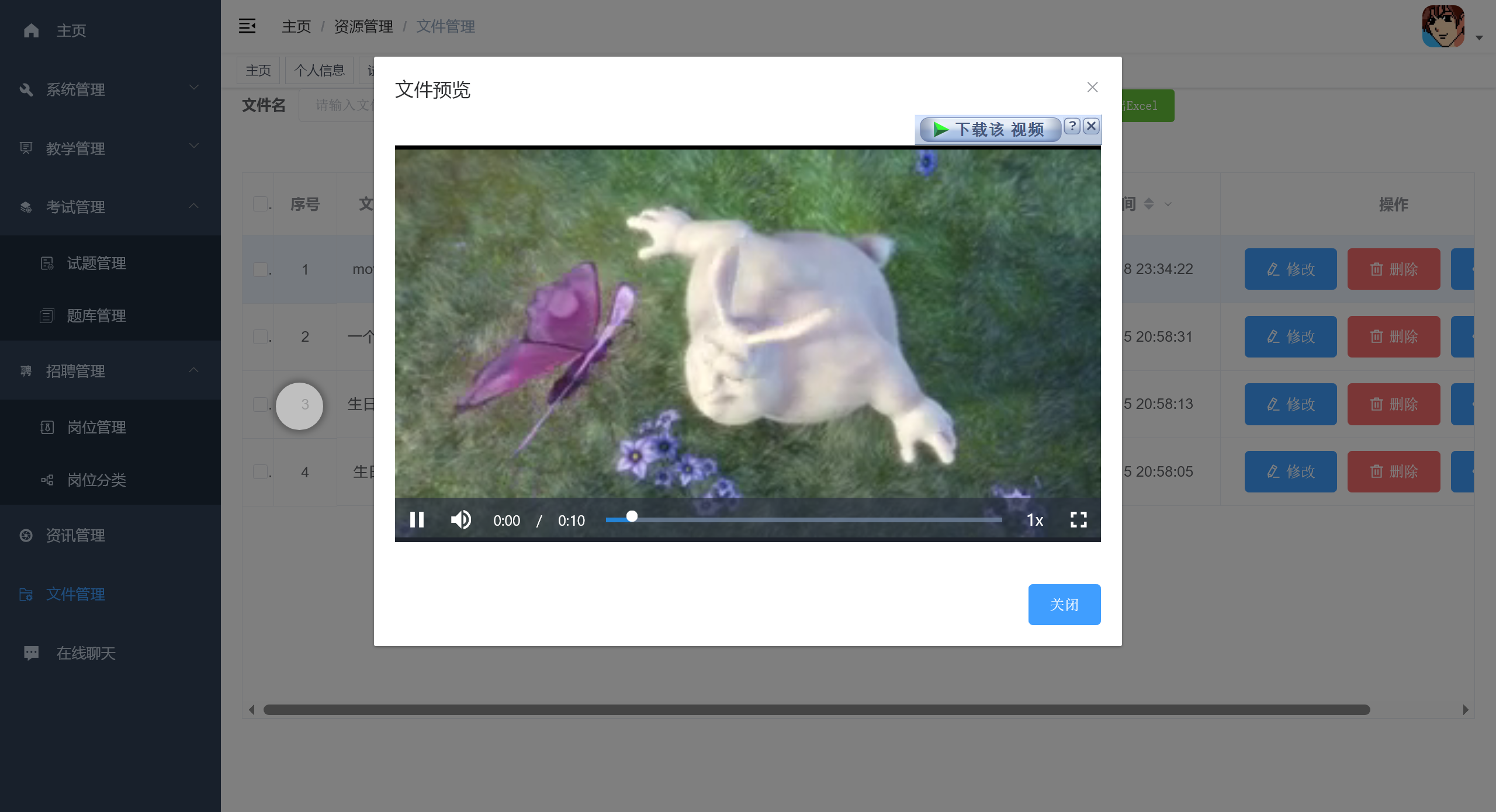Pause the video playback

pos(417,519)
